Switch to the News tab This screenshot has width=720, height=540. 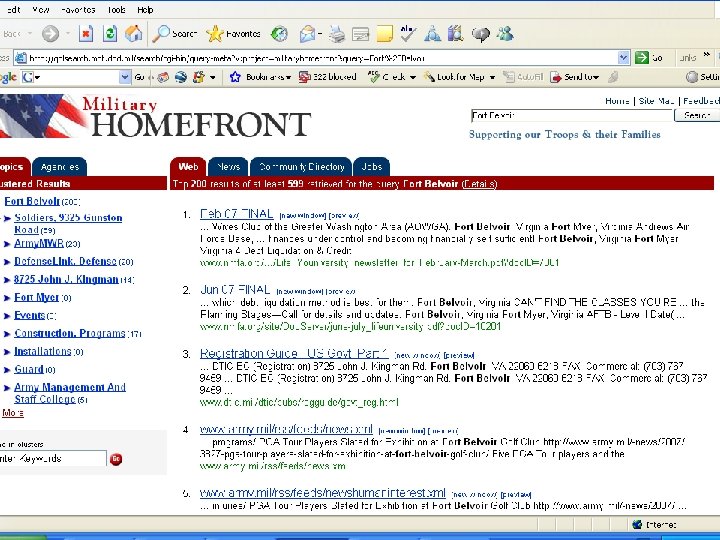tap(228, 167)
